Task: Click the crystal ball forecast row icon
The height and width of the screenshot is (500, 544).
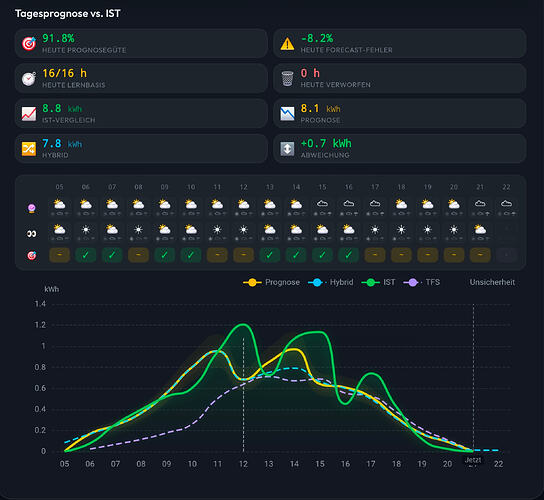Action: click(x=32, y=208)
